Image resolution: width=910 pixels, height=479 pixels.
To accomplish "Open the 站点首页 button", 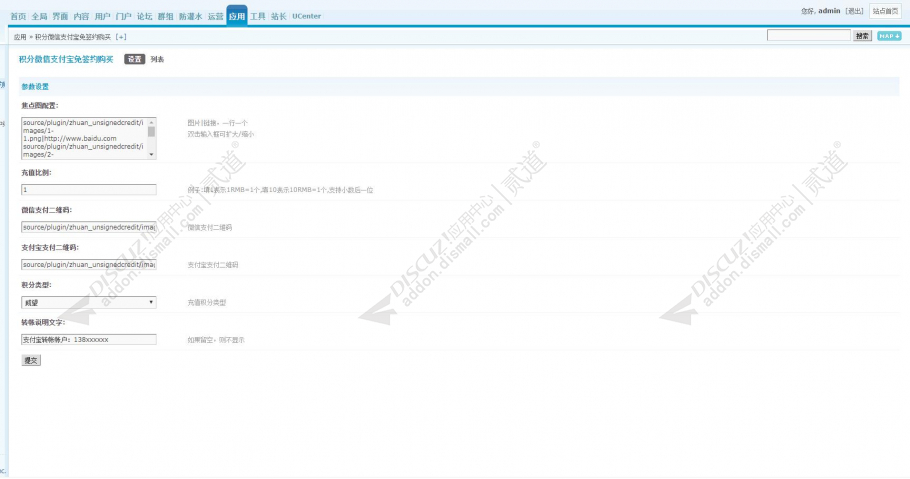I will coord(885,10).
